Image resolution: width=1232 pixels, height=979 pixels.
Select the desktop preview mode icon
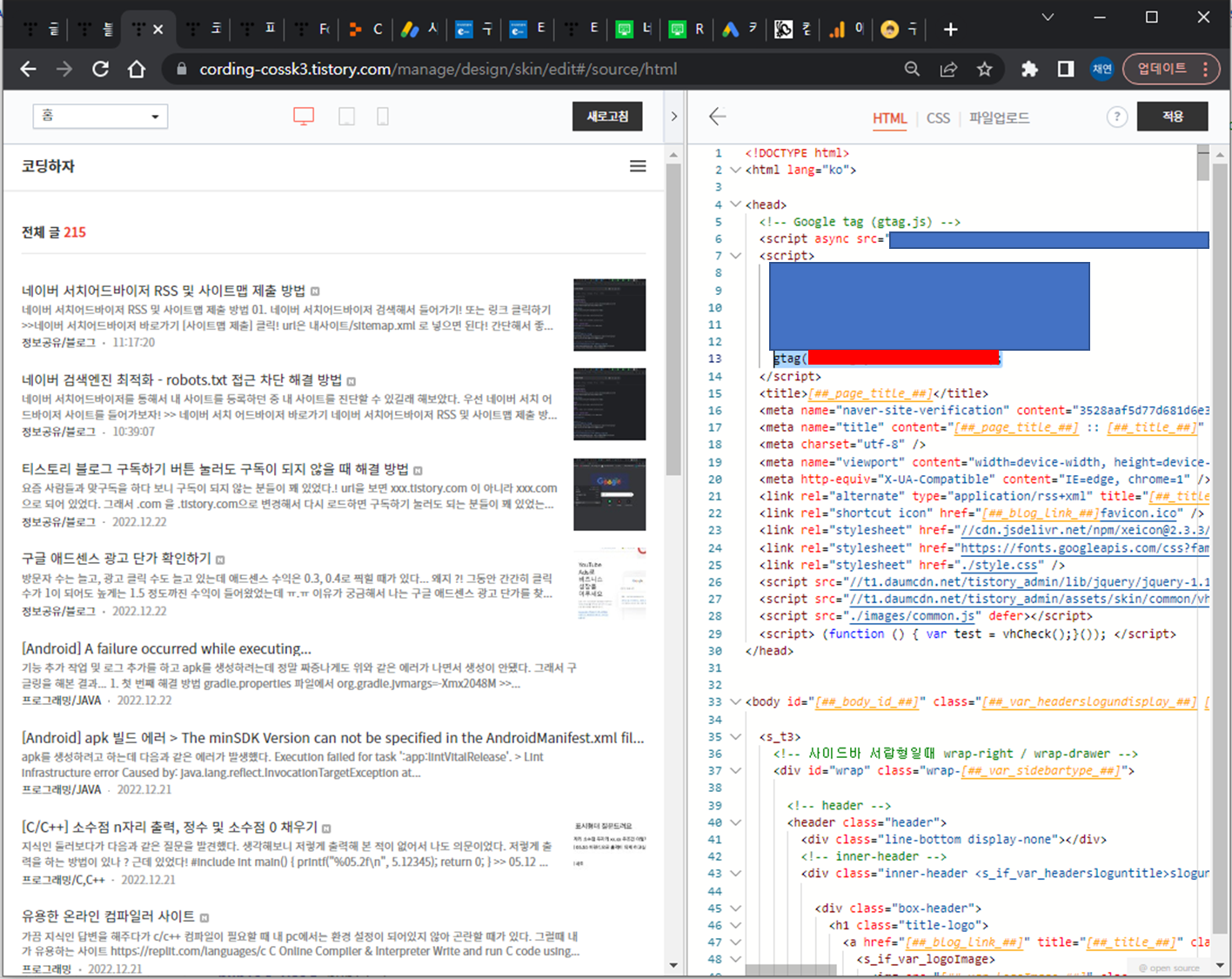click(x=304, y=116)
